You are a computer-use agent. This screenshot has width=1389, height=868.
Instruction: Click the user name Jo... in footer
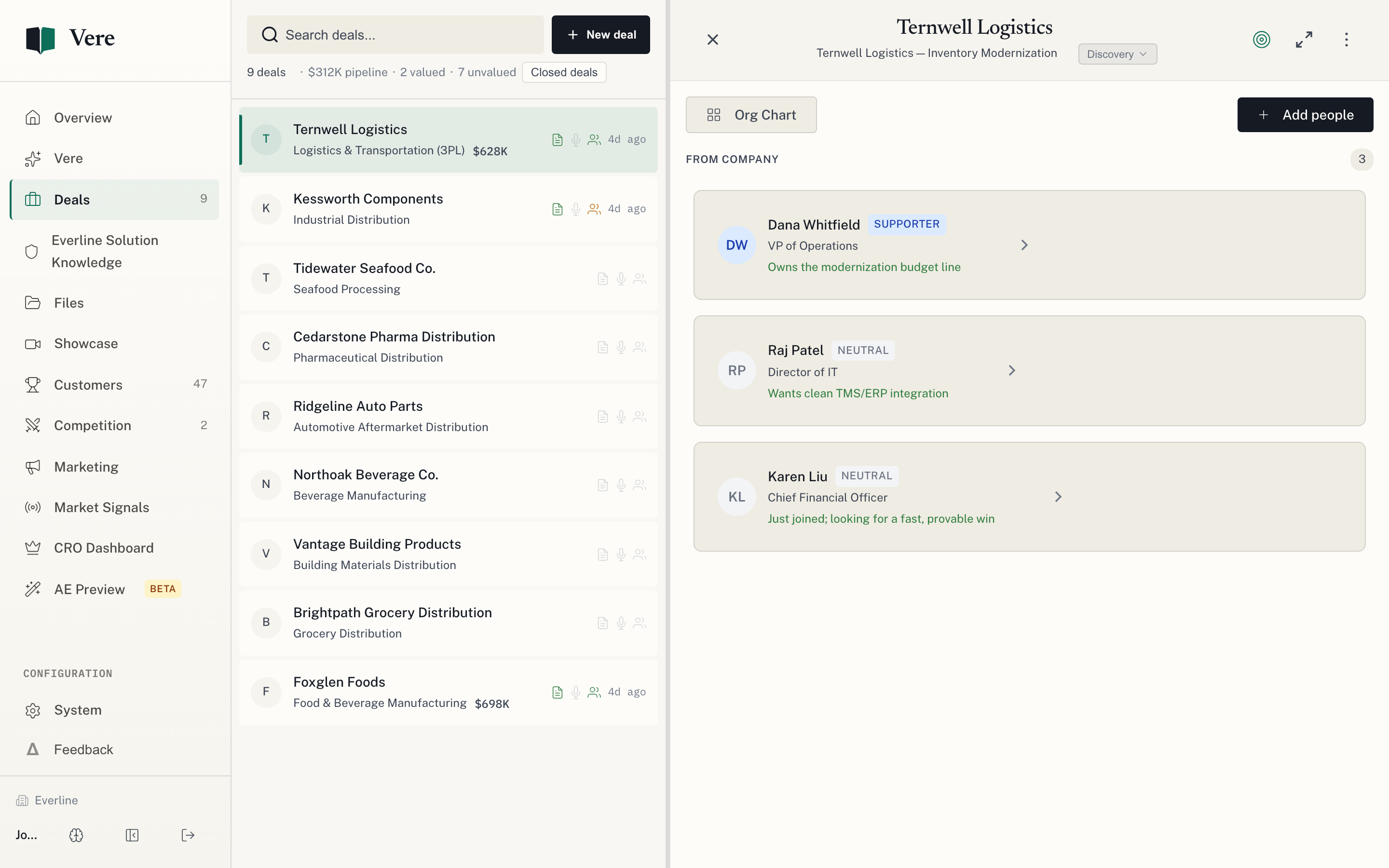[x=27, y=835]
